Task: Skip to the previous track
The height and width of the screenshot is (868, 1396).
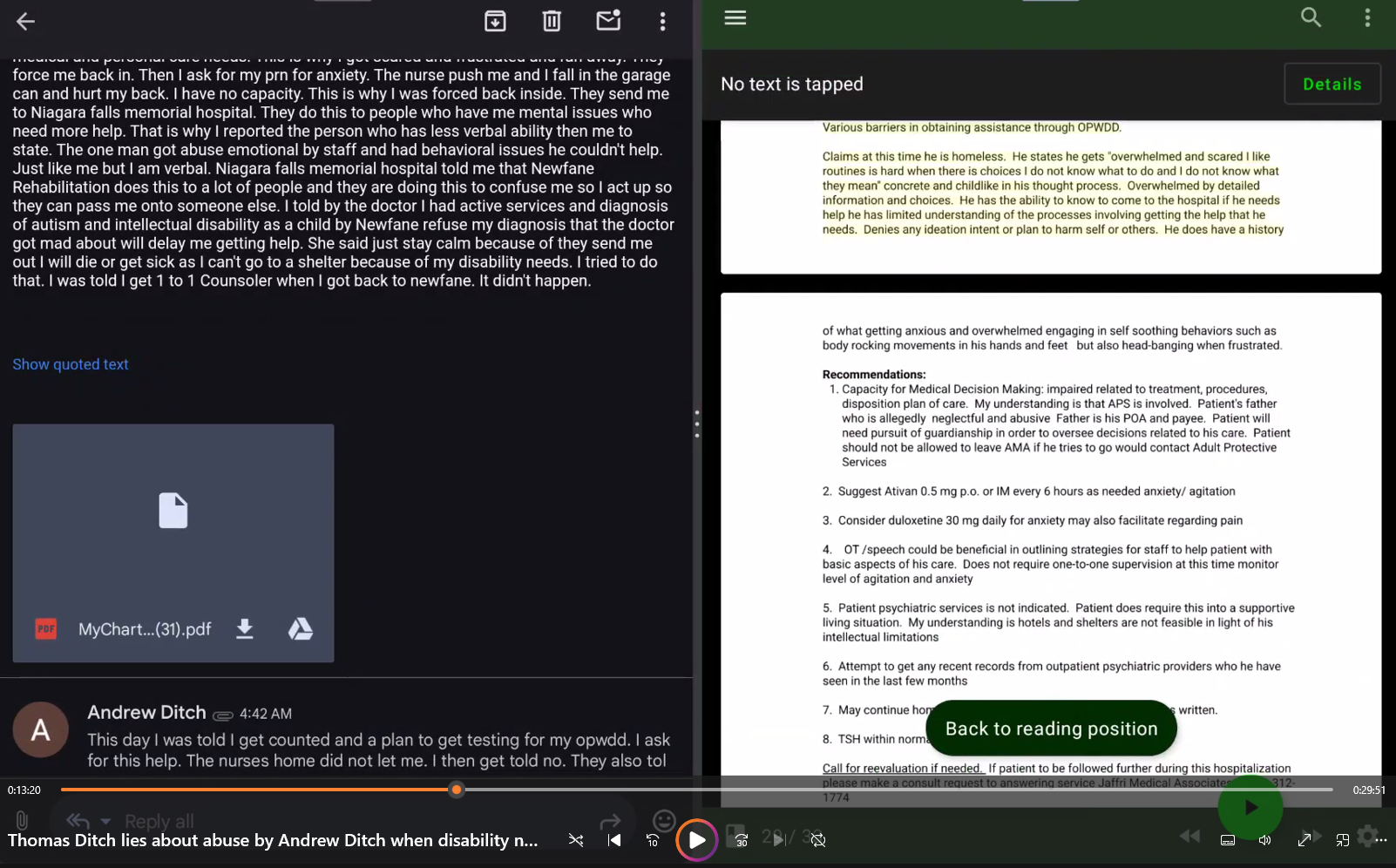Action: pos(614,840)
